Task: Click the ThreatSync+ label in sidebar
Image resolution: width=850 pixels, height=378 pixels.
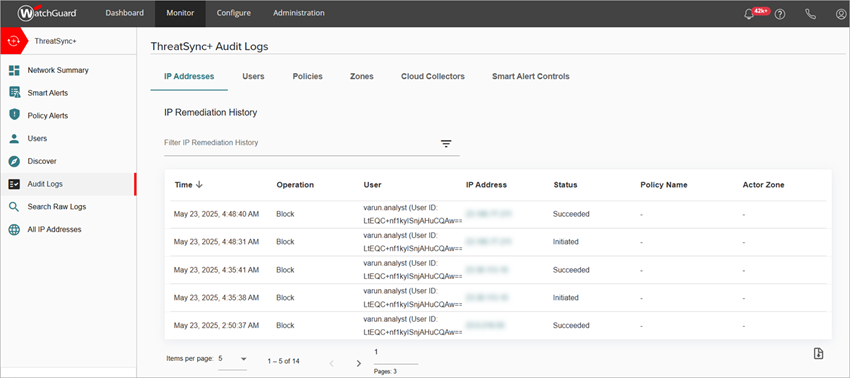Action: click(x=55, y=41)
